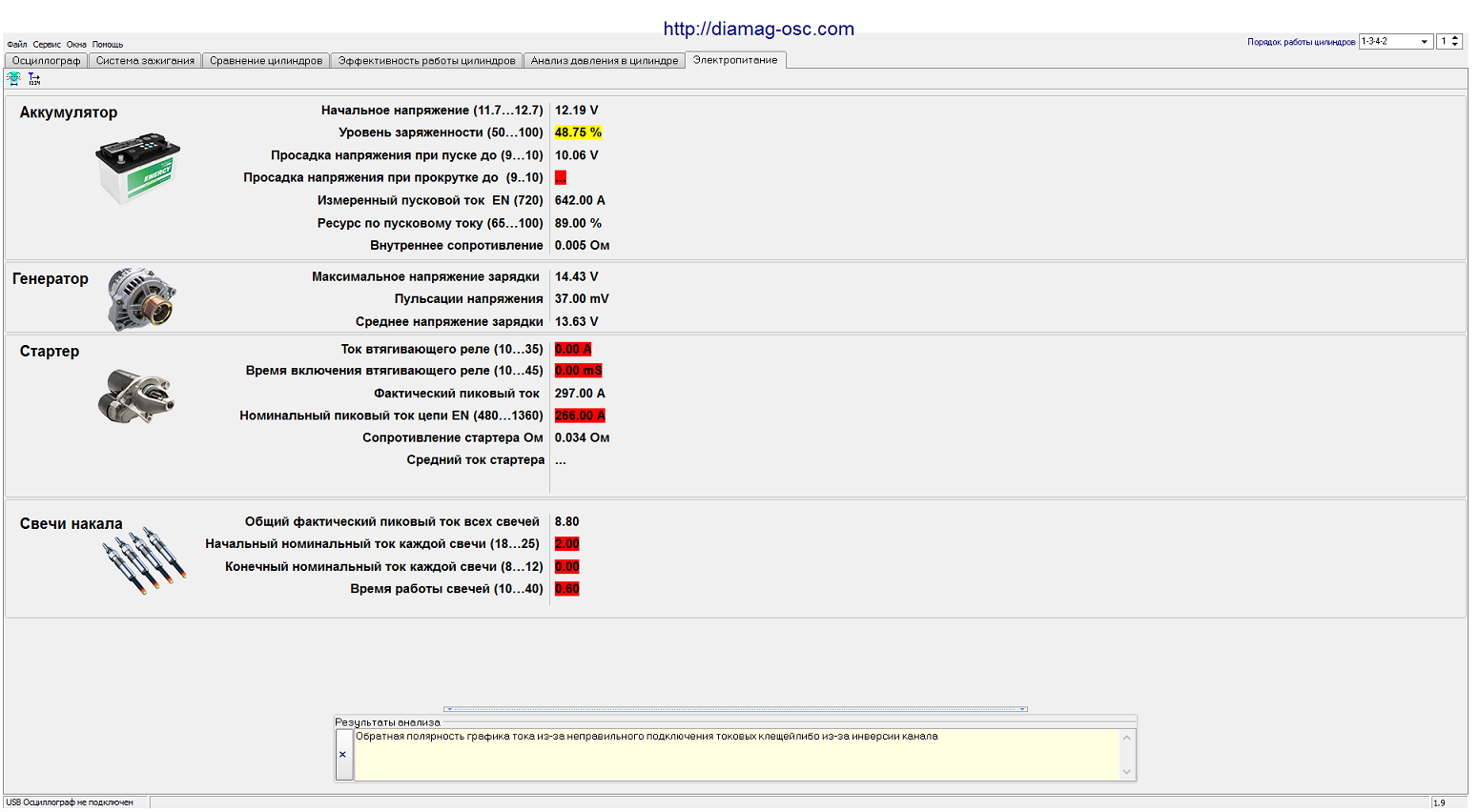This screenshot has width=1479, height=812.
Task: Click the Время работы свечей (10...40) label
Action: (446, 589)
